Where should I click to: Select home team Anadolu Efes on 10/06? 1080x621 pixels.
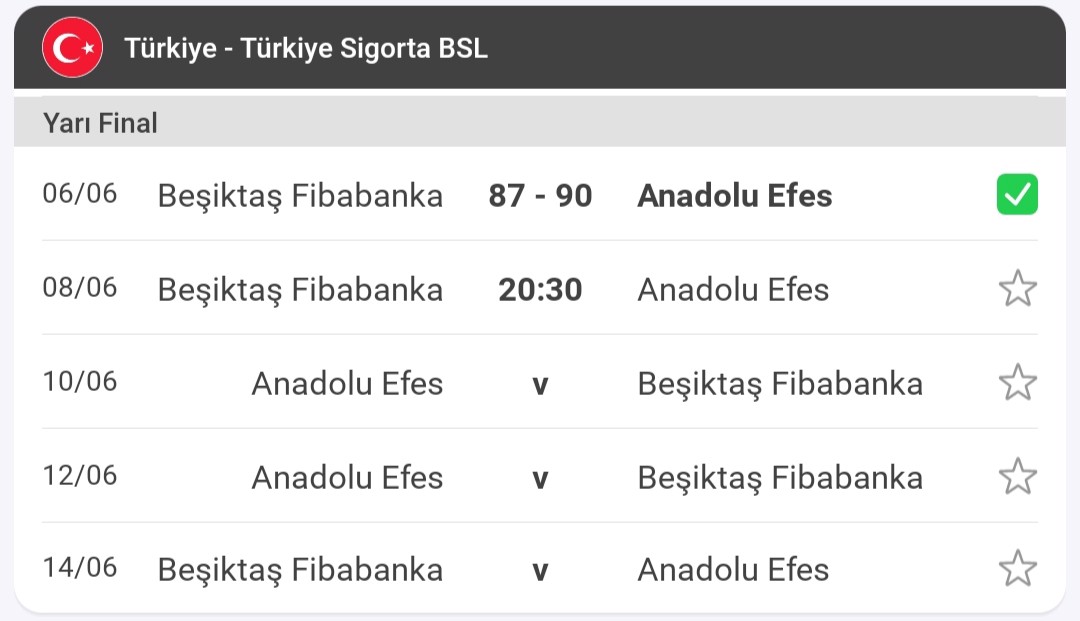(347, 383)
